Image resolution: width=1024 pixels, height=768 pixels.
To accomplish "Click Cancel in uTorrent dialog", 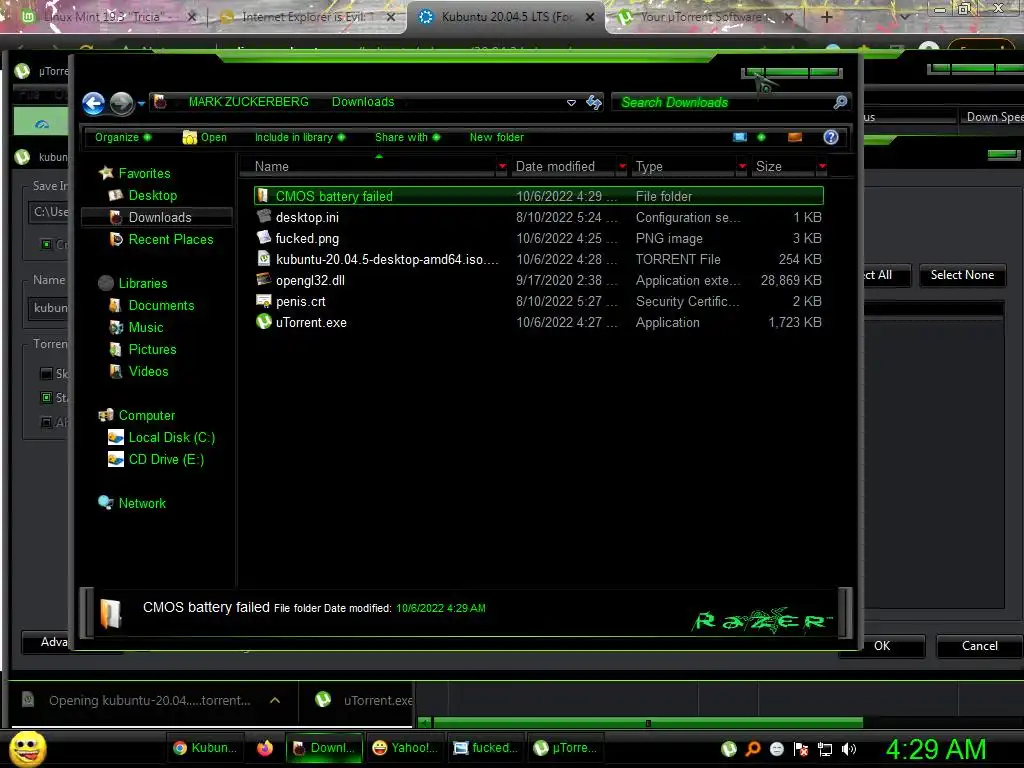I will click(979, 646).
